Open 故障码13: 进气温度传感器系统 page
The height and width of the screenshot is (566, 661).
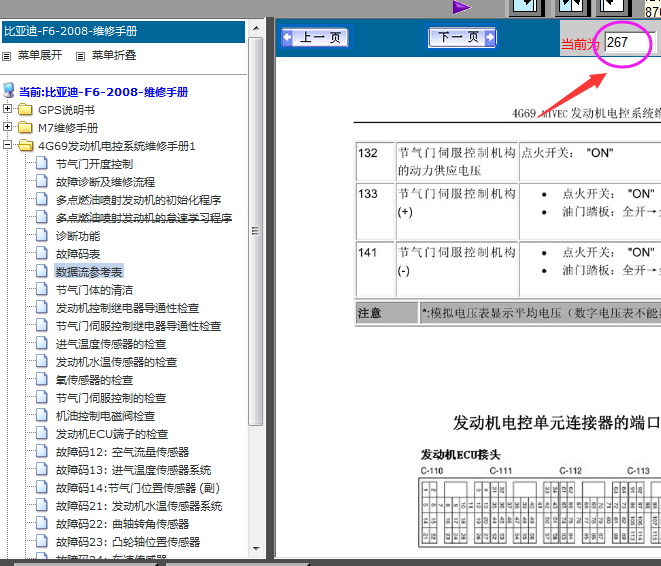pos(134,470)
